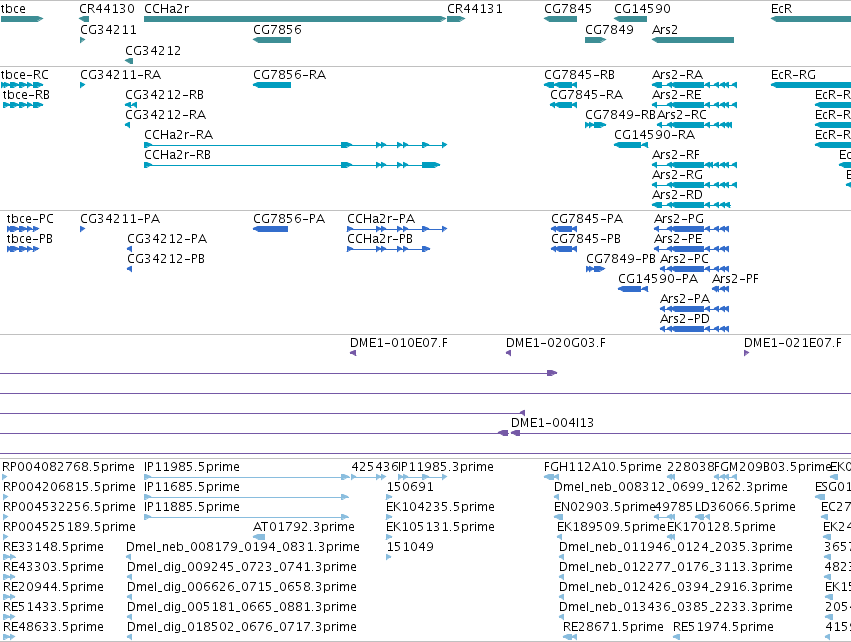The width and height of the screenshot is (851, 642).
Task: Click protein Ars2-PD
Action: coord(684,319)
